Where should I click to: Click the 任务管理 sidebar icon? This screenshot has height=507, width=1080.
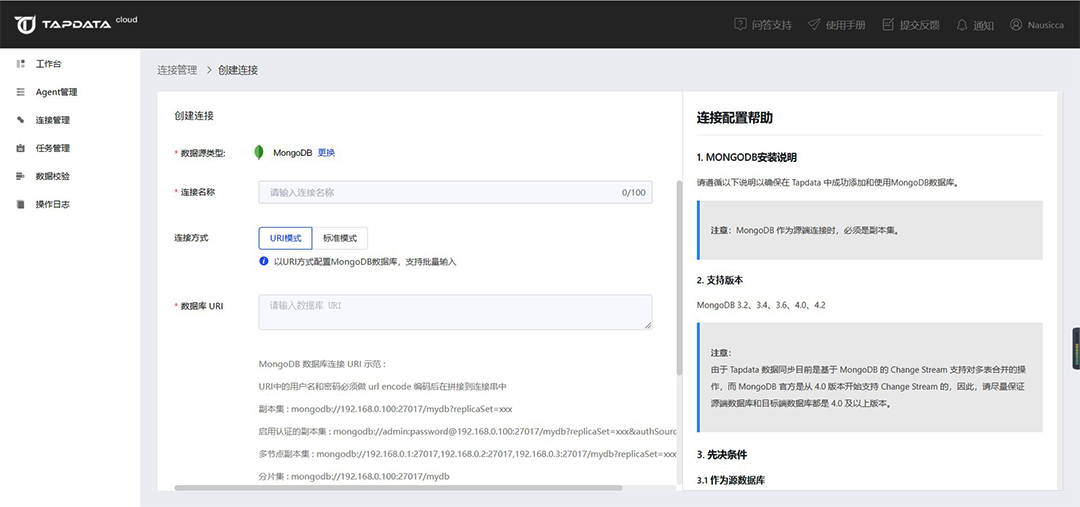pos(21,148)
